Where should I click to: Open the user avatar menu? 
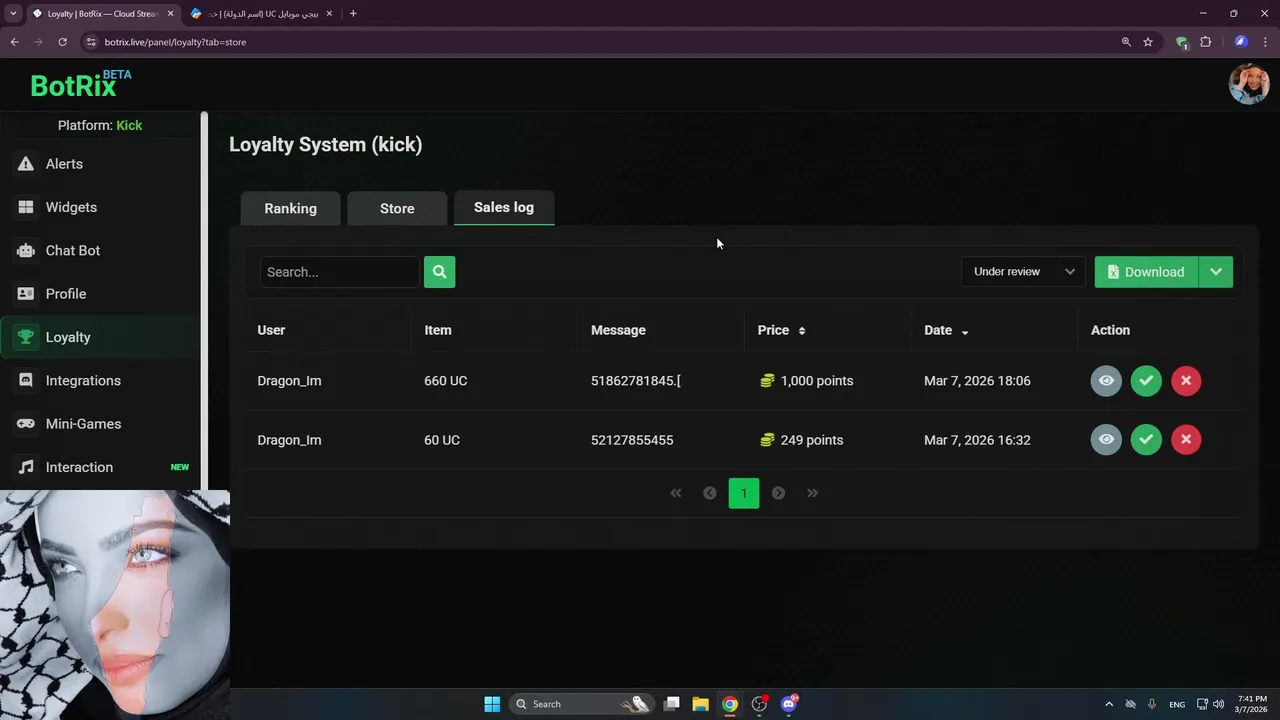point(1248,85)
